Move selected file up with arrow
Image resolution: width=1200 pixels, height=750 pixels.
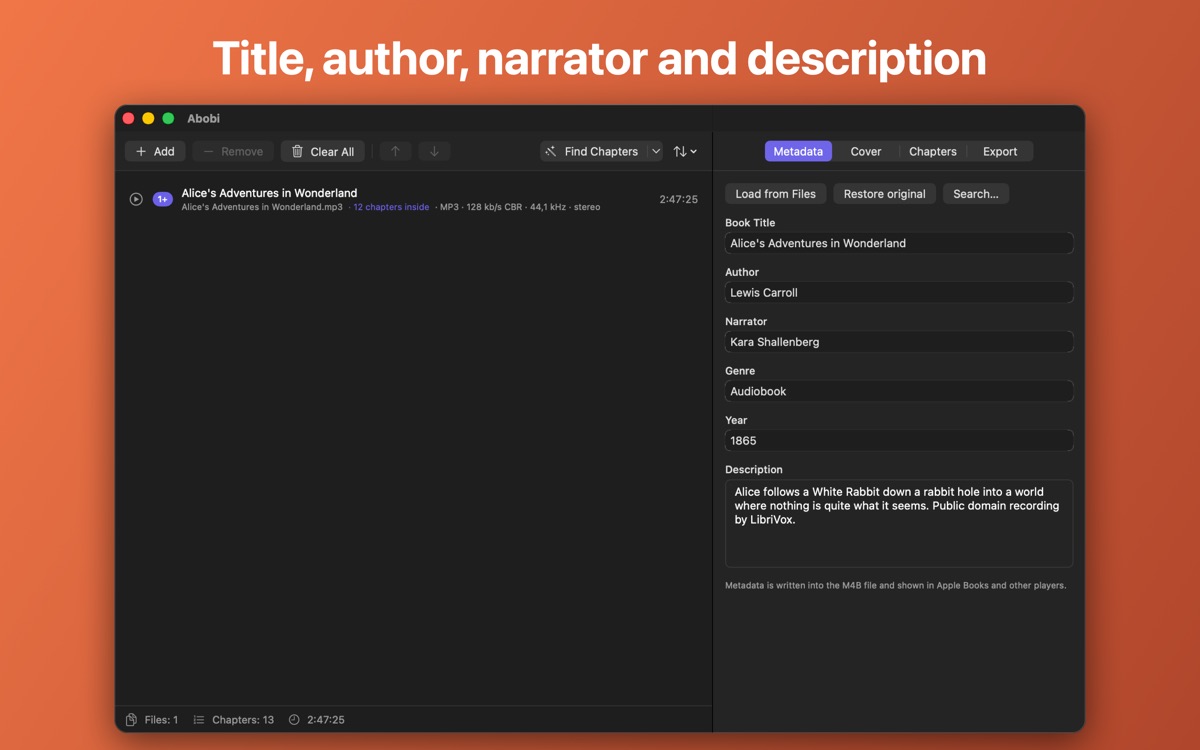coord(395,151)
